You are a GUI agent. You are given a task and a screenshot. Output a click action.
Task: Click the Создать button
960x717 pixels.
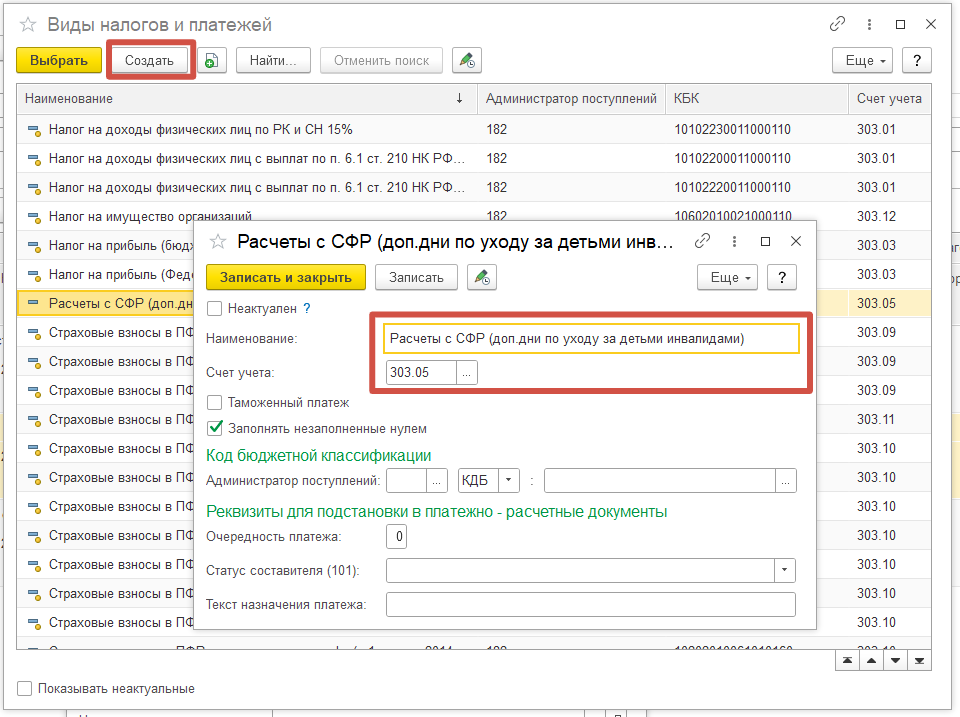coord(149,61)
